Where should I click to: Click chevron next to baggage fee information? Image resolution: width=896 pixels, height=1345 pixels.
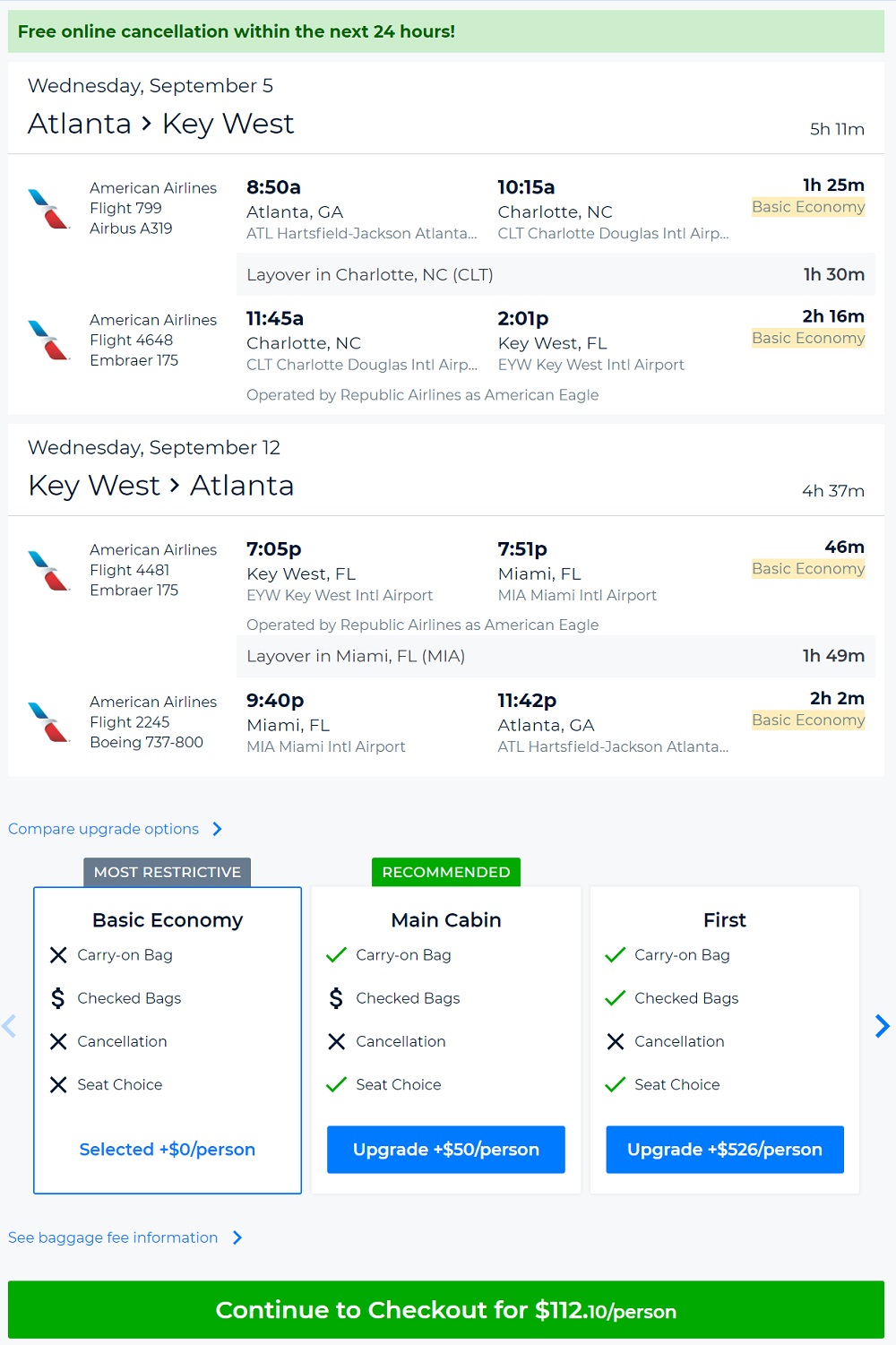click(x=237, y=1237)
